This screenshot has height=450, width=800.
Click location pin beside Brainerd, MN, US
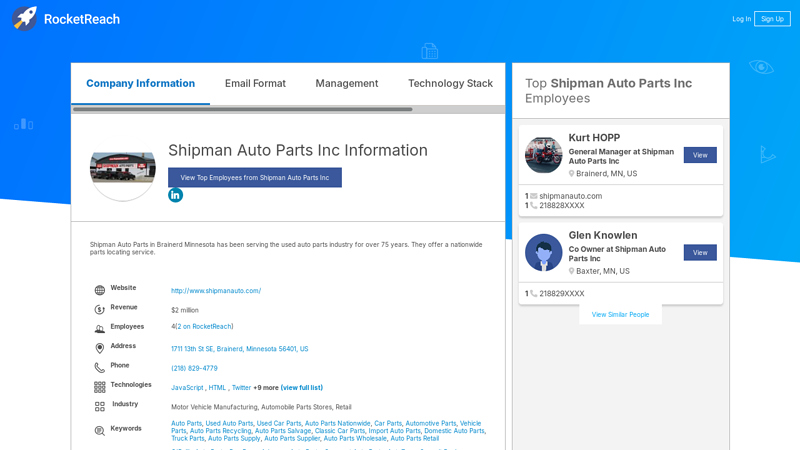pyautogui.click(x=571, y=173)
